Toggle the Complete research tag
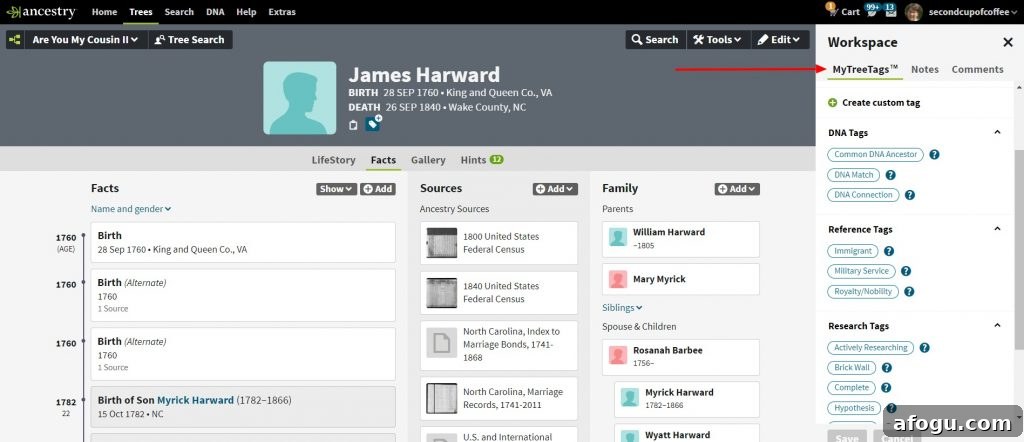 (851, 387)
